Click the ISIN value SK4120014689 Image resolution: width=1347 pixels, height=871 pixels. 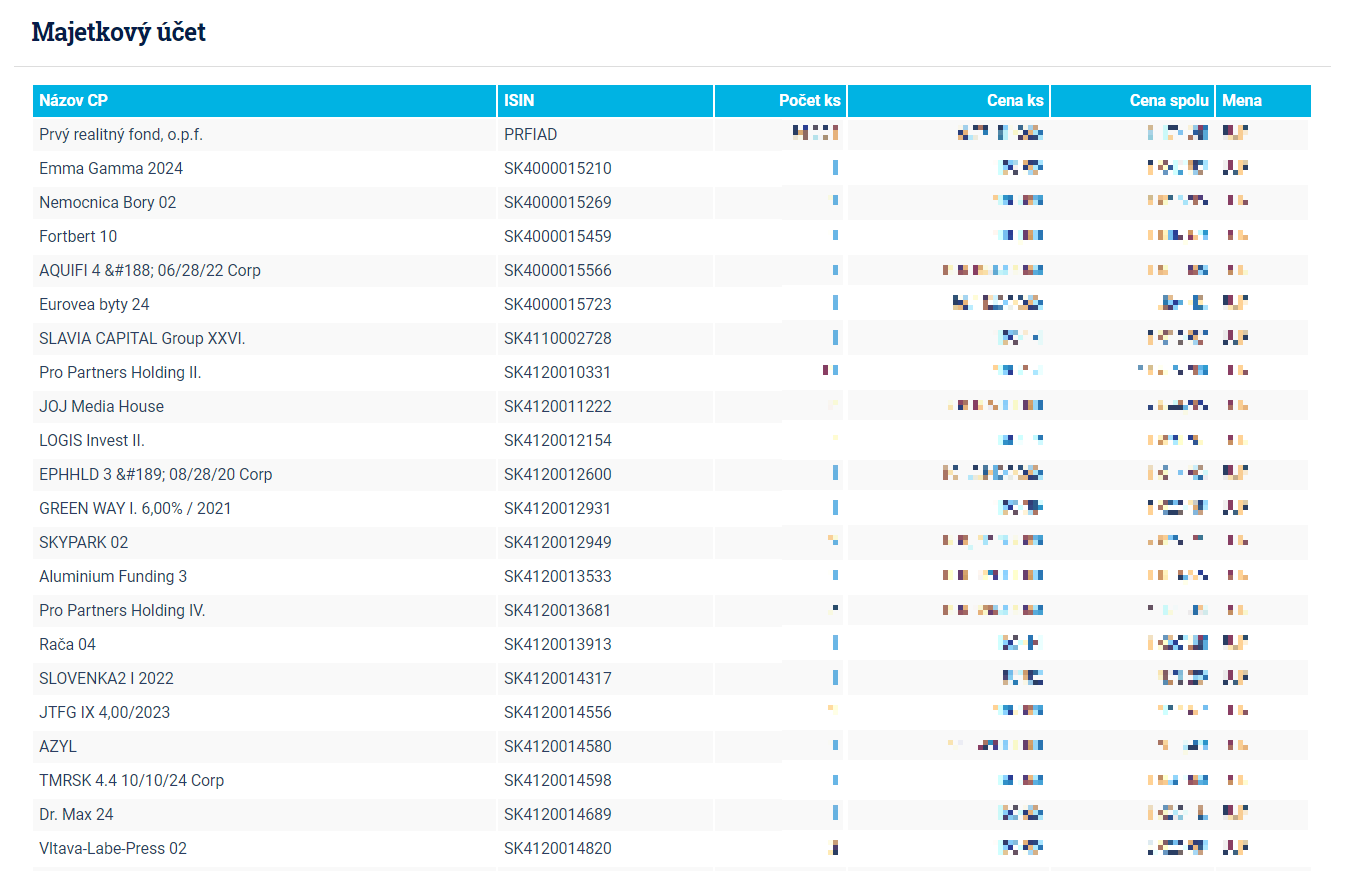point(558,814)
